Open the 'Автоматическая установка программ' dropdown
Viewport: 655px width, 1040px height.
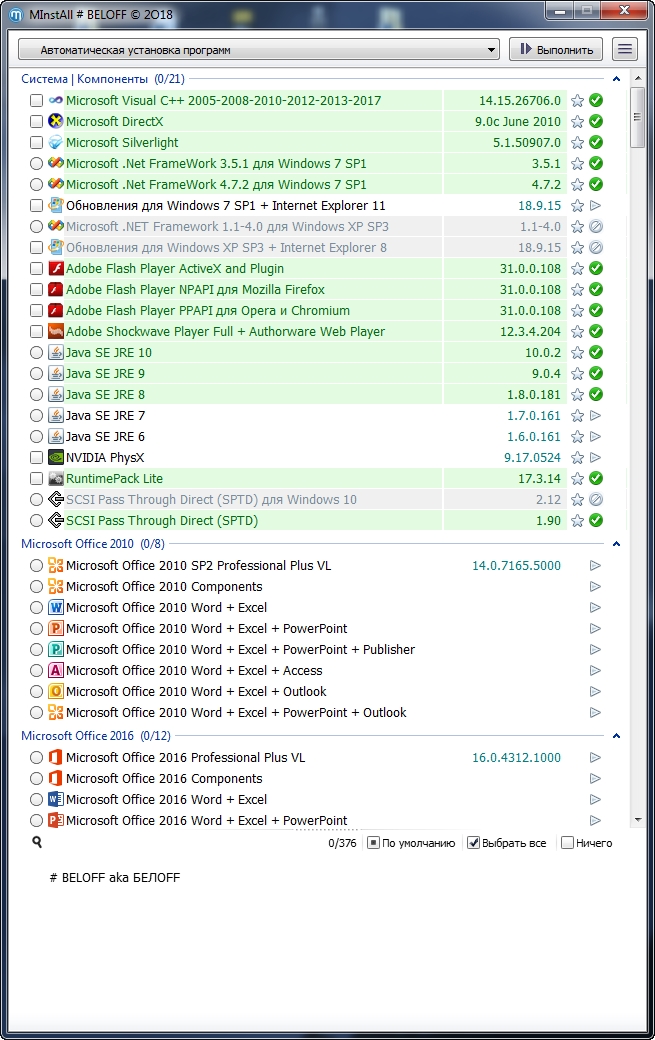coord(259,50)
